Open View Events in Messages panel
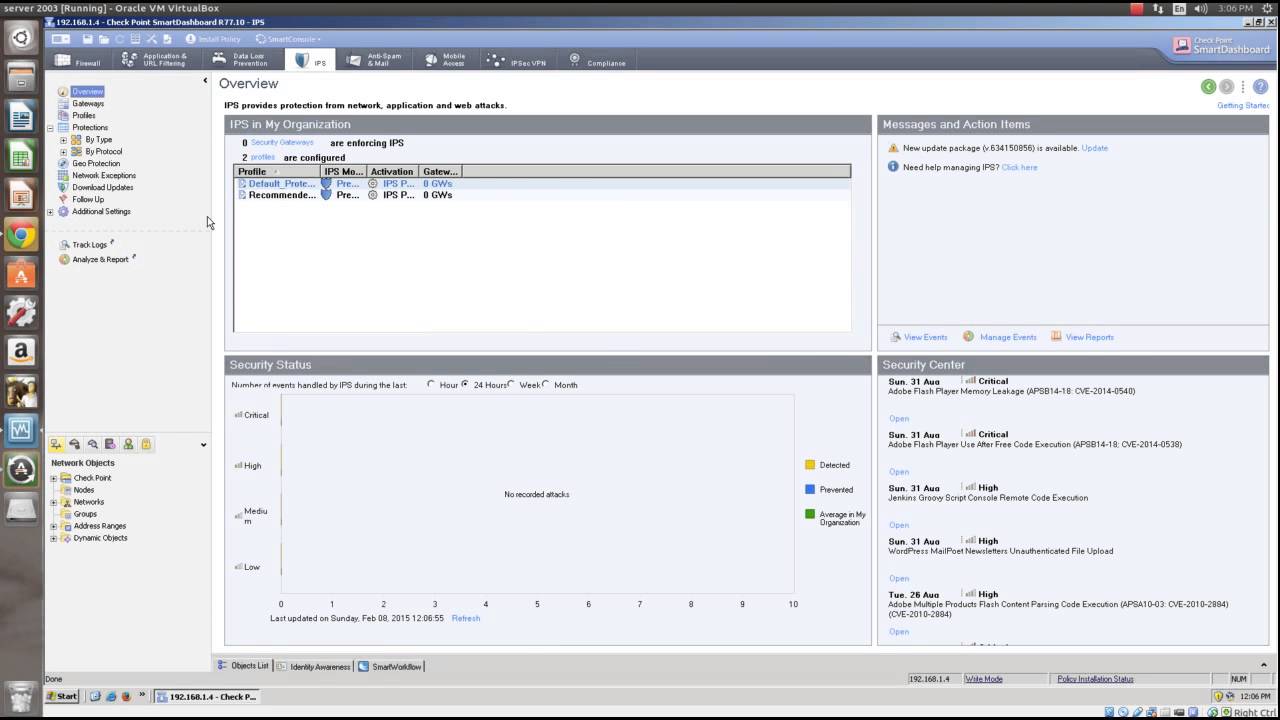 click(x=925, y=337)
